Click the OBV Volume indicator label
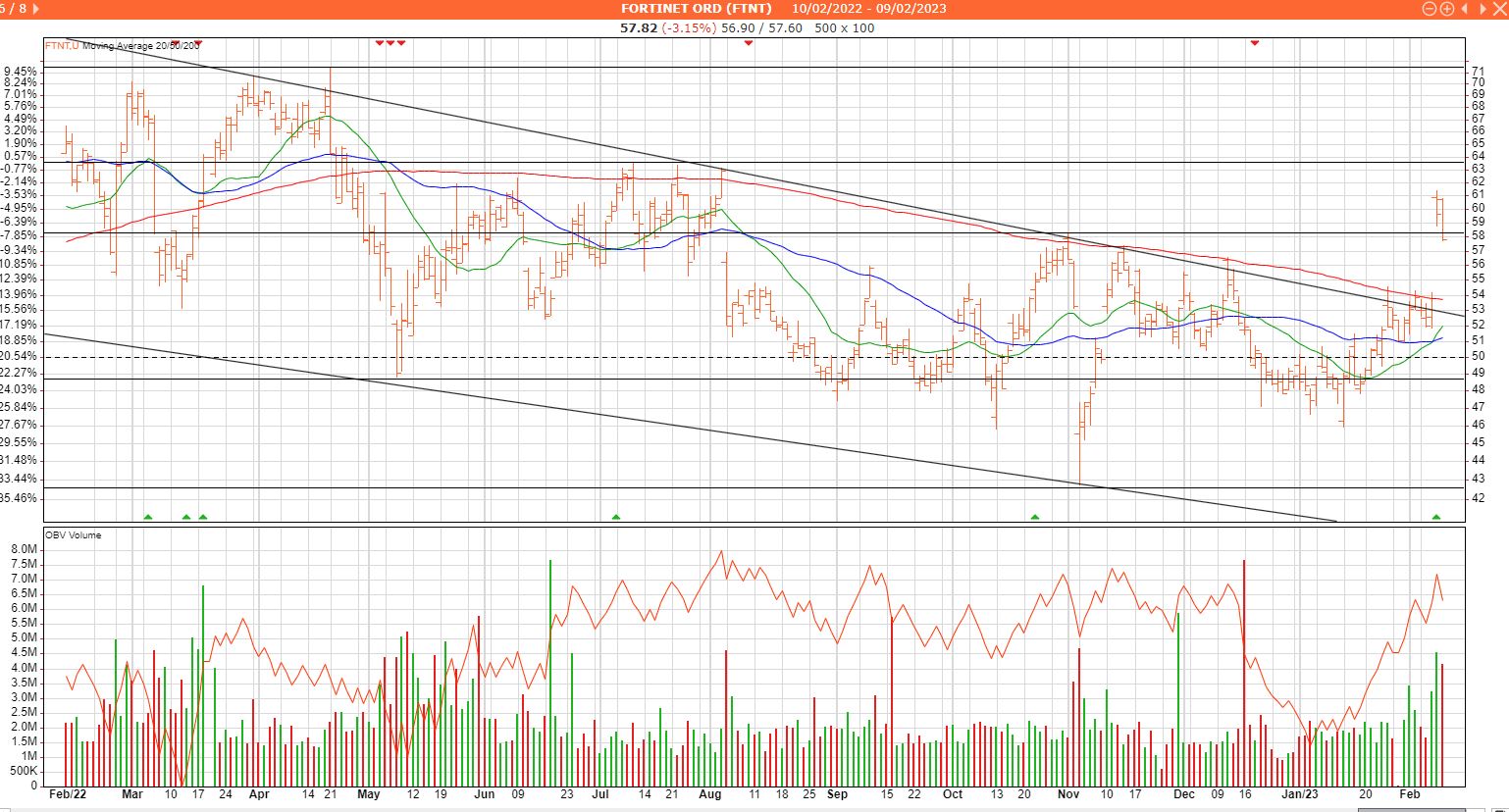The image size is (1509, 812). 73,535
